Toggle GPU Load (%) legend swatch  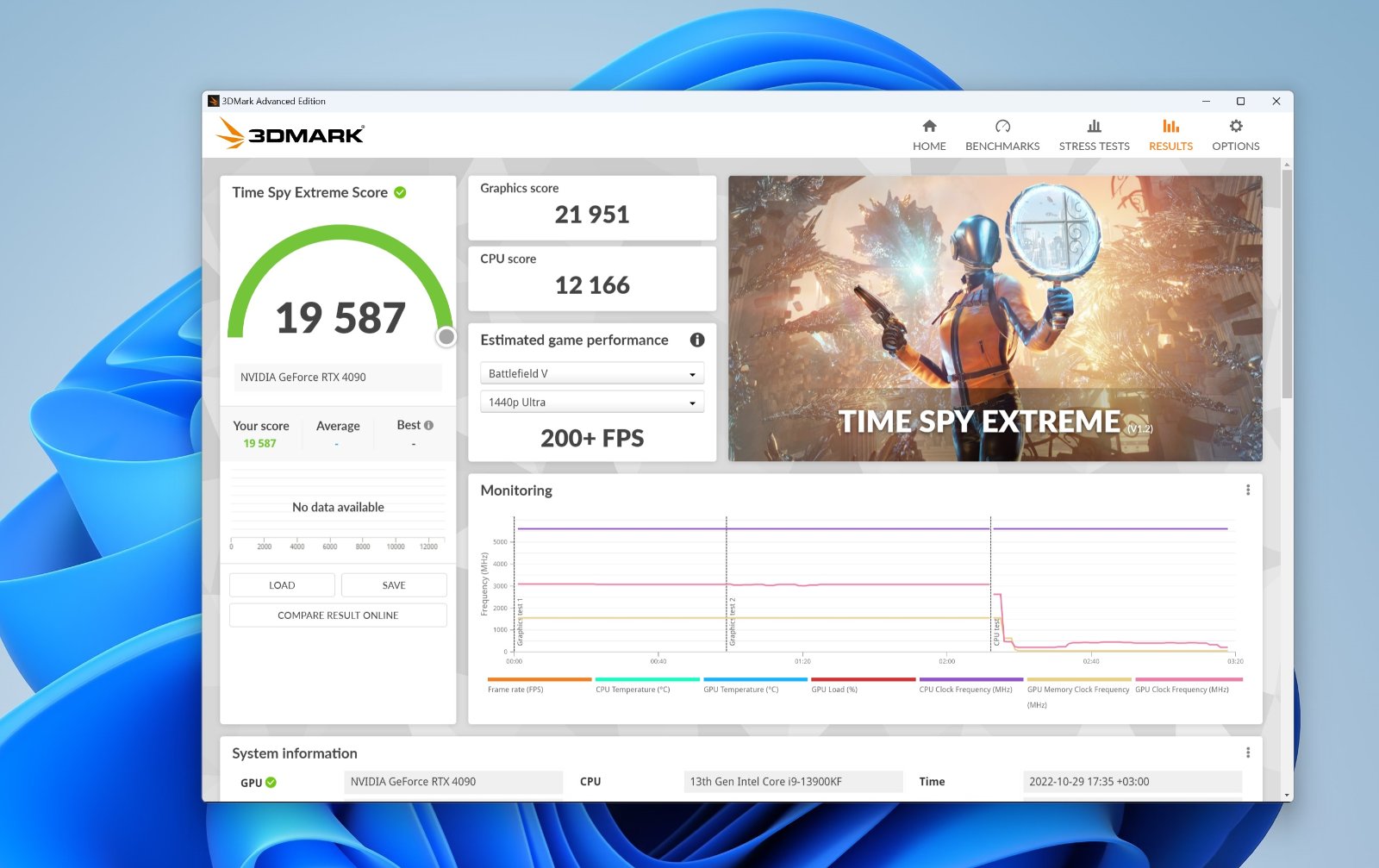click(864, 679)
